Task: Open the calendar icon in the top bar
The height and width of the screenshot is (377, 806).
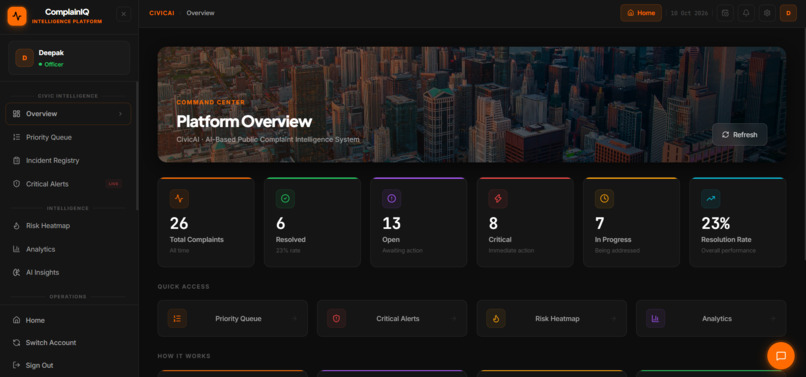Action: (725, 13)
